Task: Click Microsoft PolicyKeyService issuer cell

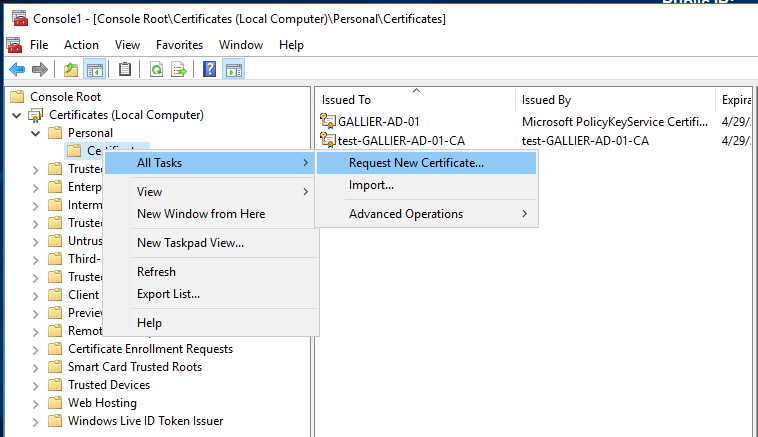Action: tap(614, 122)
